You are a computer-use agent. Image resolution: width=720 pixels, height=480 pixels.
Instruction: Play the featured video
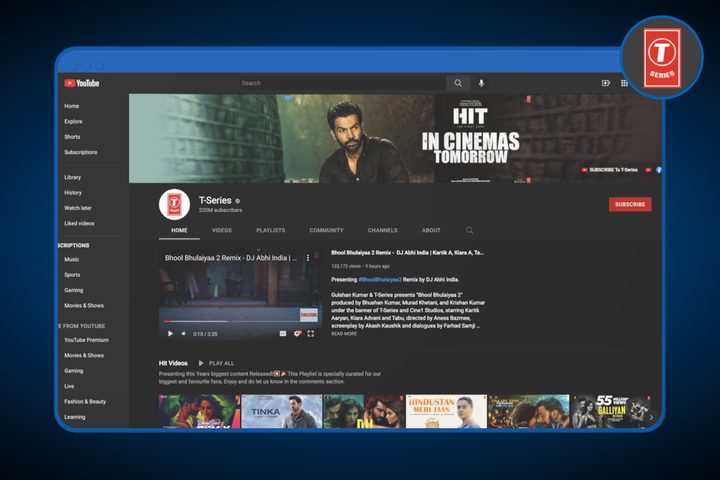pos(170,333)
